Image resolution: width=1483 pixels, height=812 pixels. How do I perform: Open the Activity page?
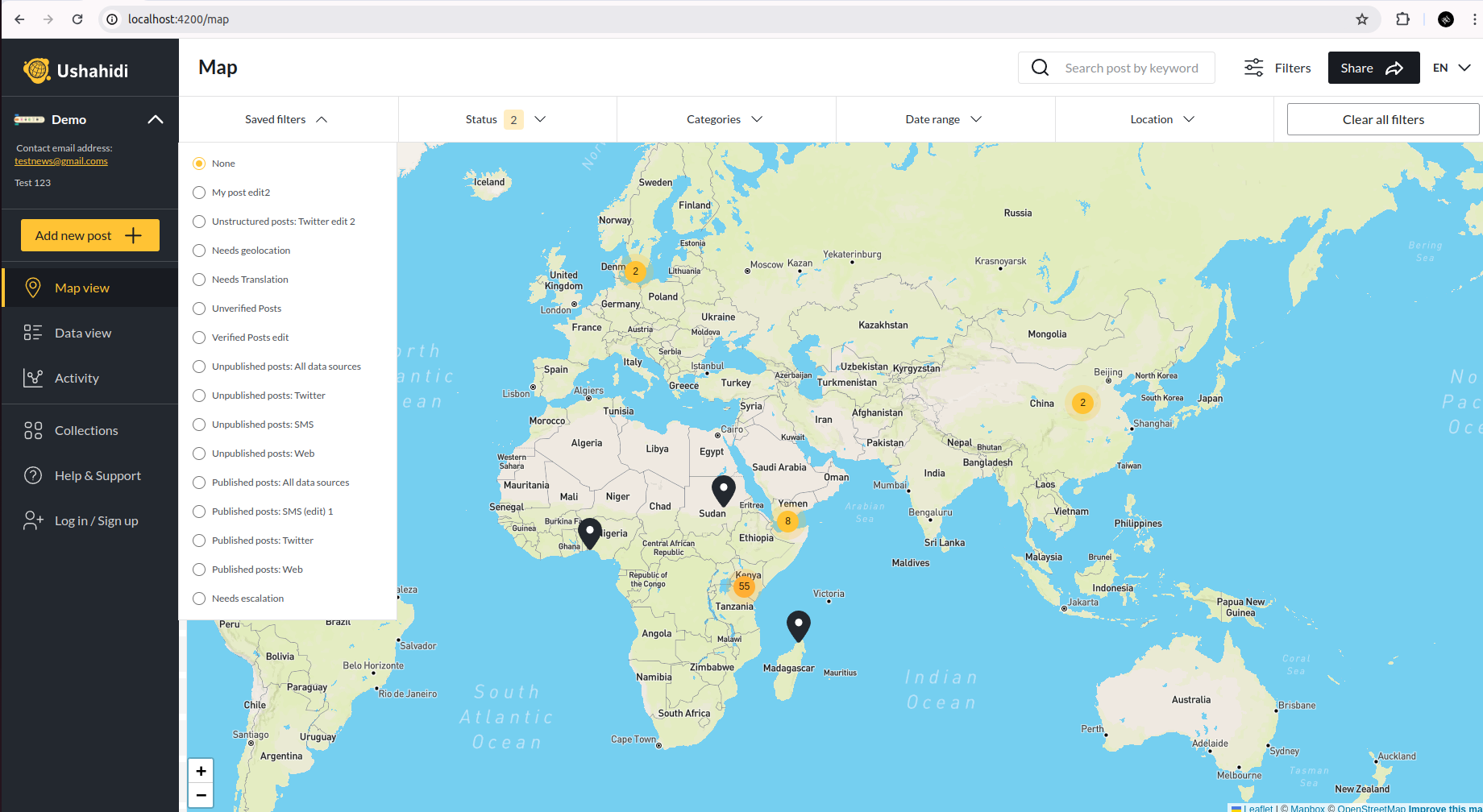pos(90,378)
